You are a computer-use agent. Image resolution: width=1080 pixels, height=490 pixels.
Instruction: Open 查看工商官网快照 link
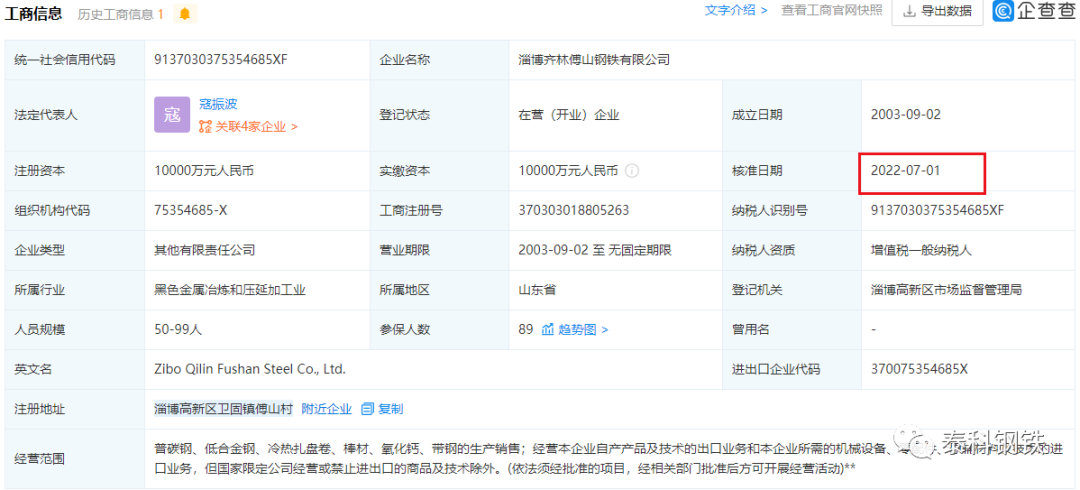(831, 10)
